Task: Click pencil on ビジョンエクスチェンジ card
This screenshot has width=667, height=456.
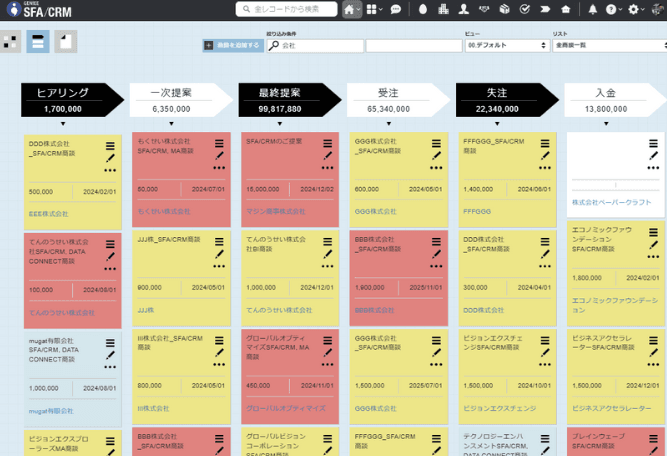Action: (x=545, y=352)
